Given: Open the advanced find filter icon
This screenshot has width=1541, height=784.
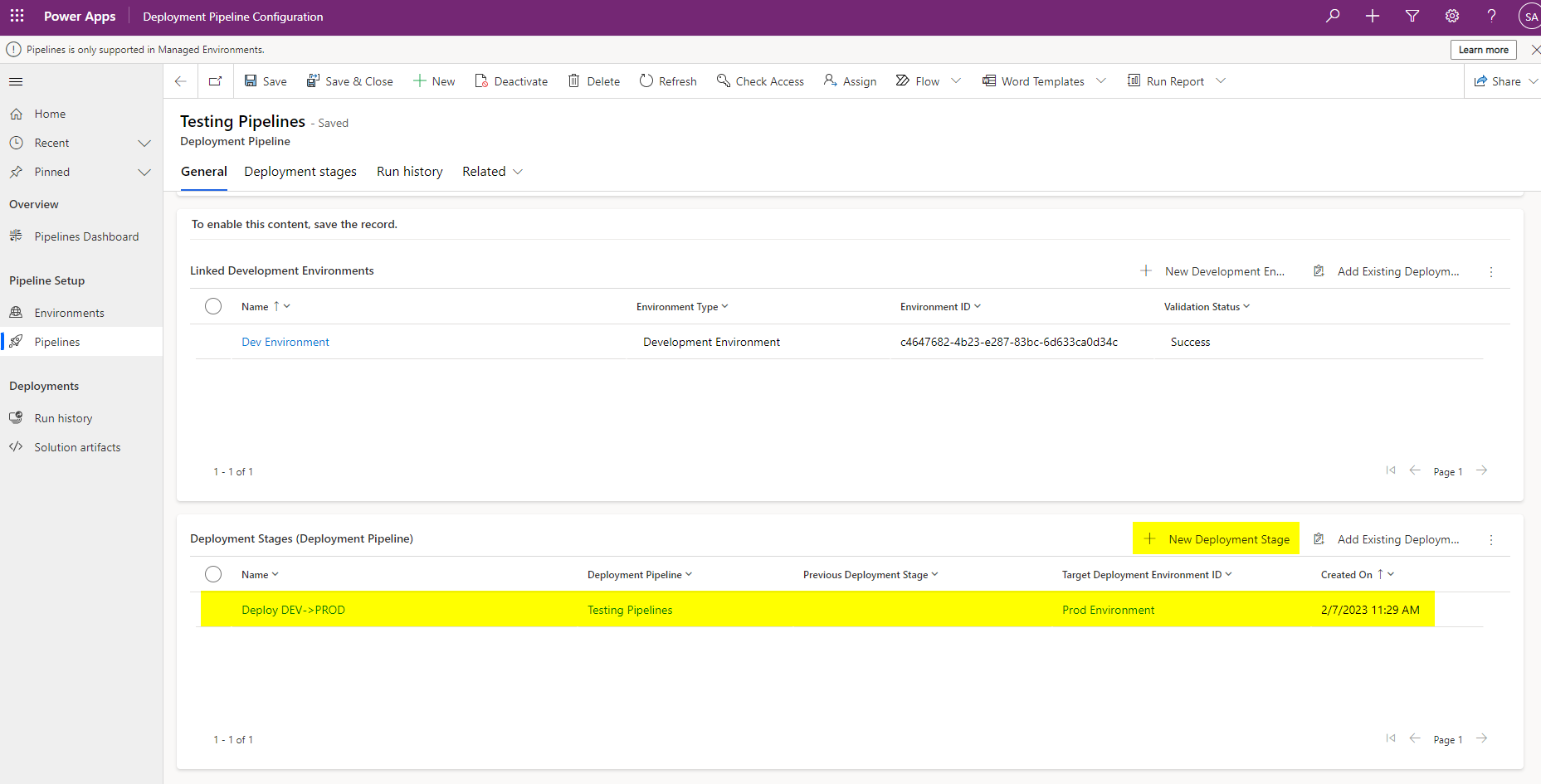Looking at the screenshot, I should 1412,16.
